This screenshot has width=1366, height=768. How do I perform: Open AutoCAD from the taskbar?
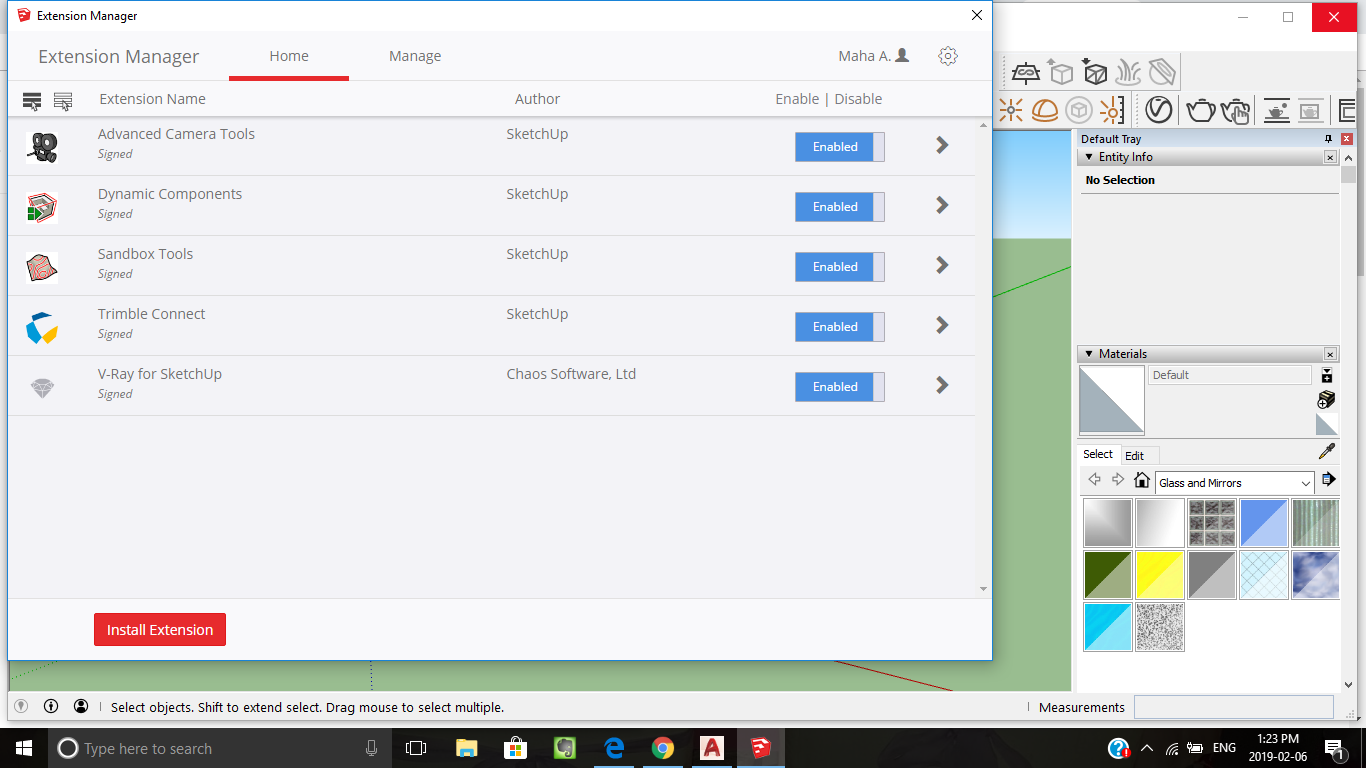point(711,748)
